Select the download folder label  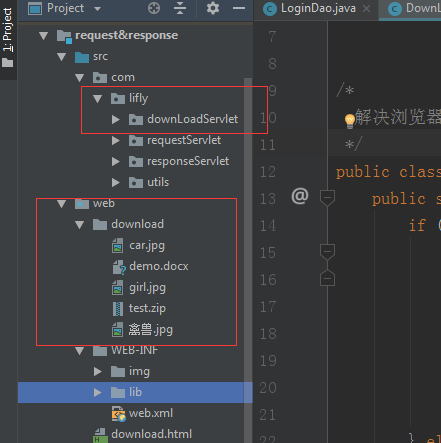137,224
